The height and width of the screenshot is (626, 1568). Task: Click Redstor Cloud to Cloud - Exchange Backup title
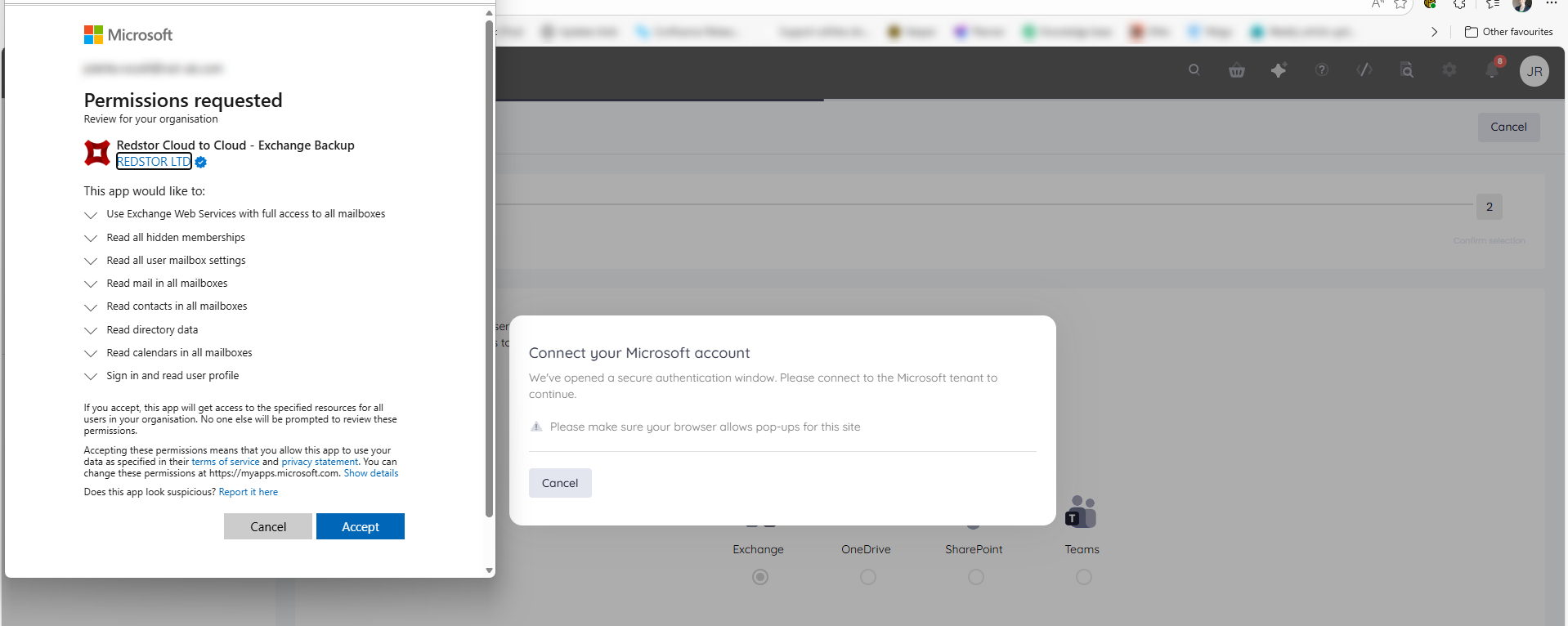pyautogui.click(x=235, y=145)
